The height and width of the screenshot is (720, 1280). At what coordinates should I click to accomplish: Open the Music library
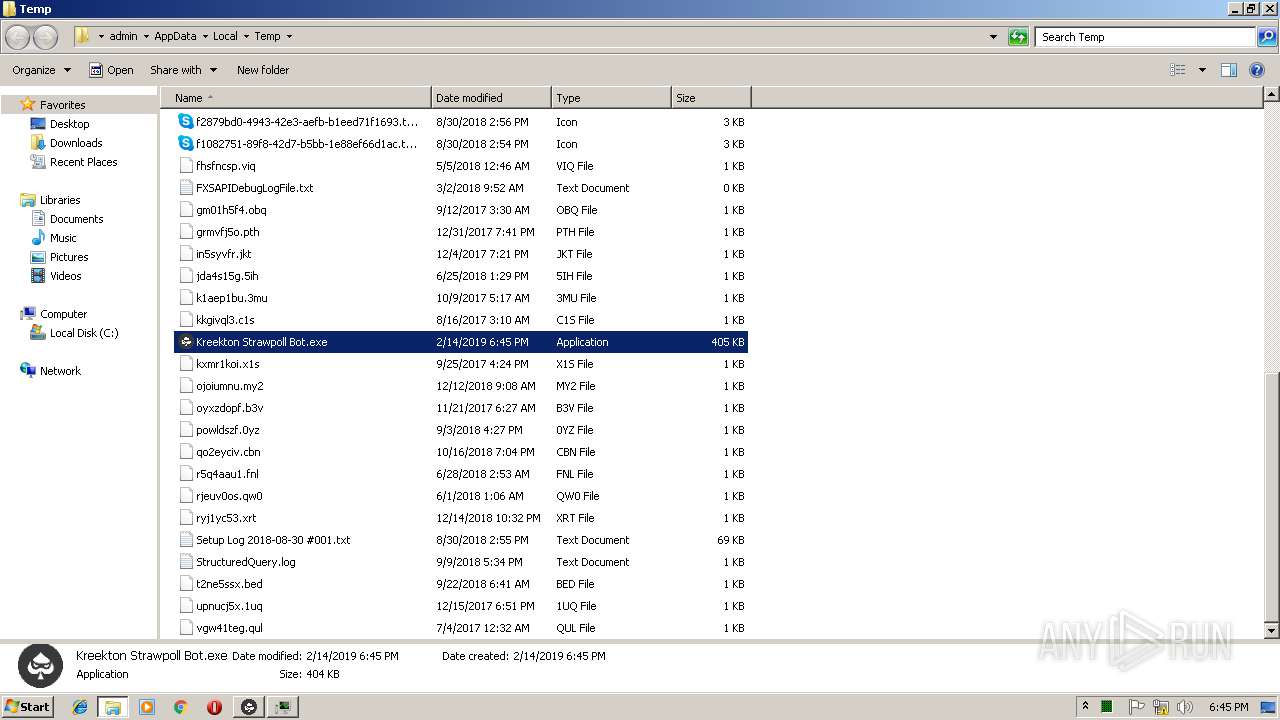click(x=63, y=238)
